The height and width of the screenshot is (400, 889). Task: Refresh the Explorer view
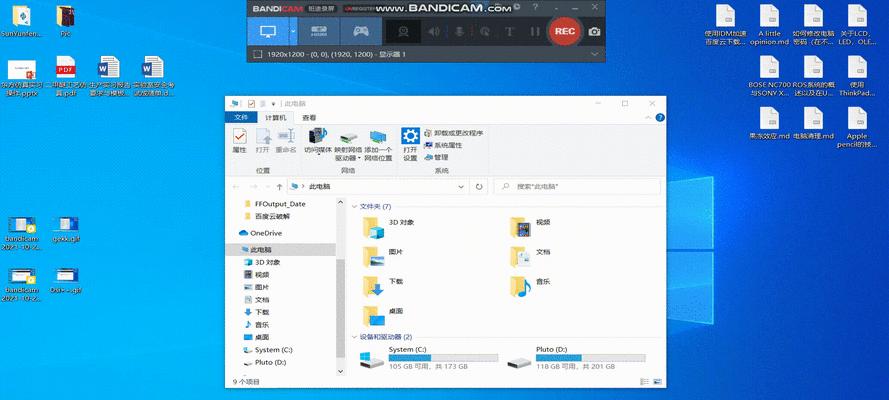point(479,186)
